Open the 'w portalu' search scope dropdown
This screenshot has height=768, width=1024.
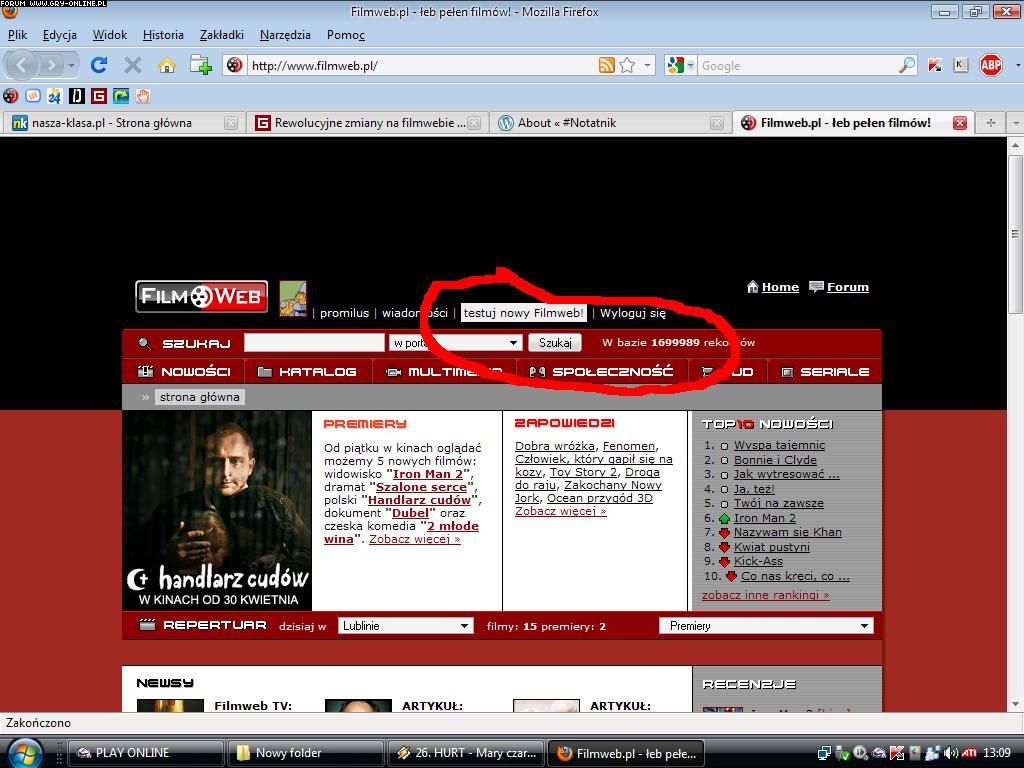[455, 343]
